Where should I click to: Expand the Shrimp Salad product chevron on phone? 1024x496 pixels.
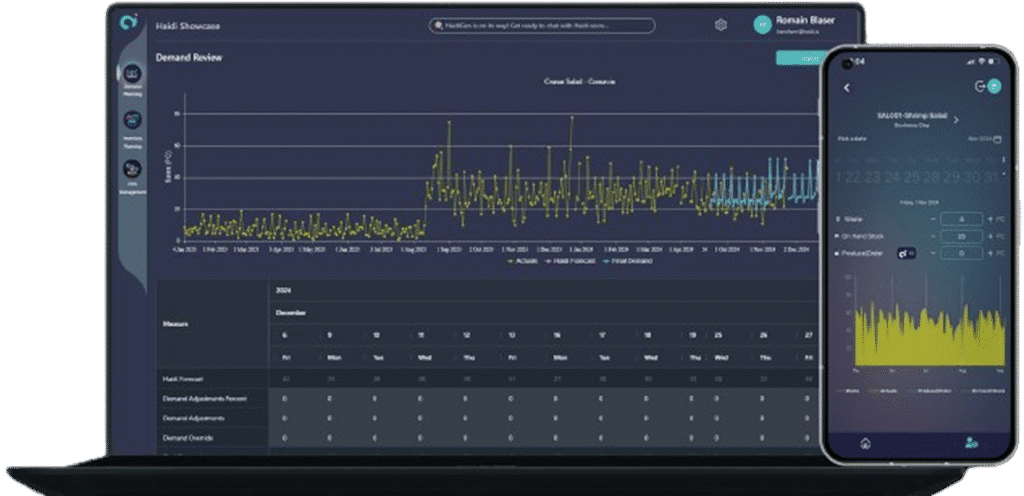[x=956, y=120]
